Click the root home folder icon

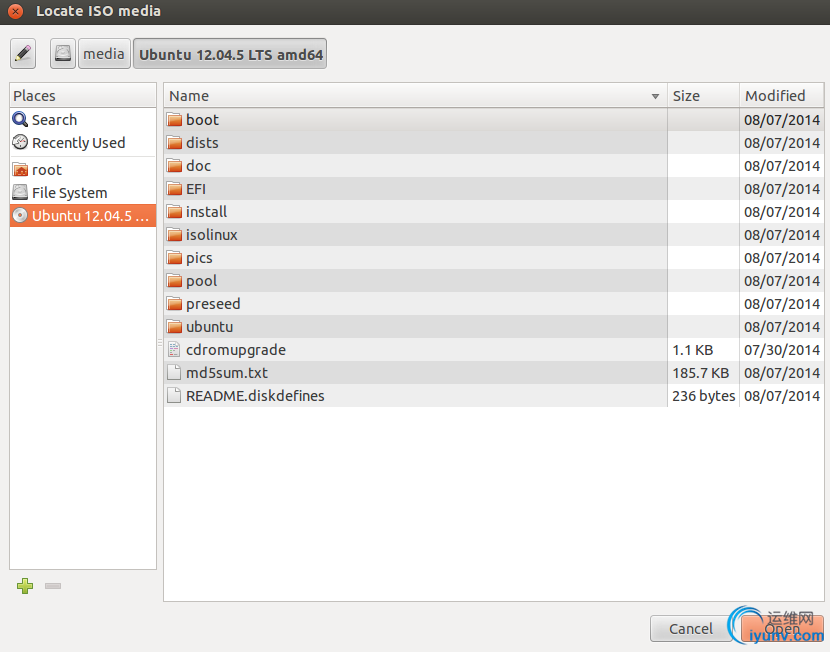pyautogui.click(x=20, y=170)
